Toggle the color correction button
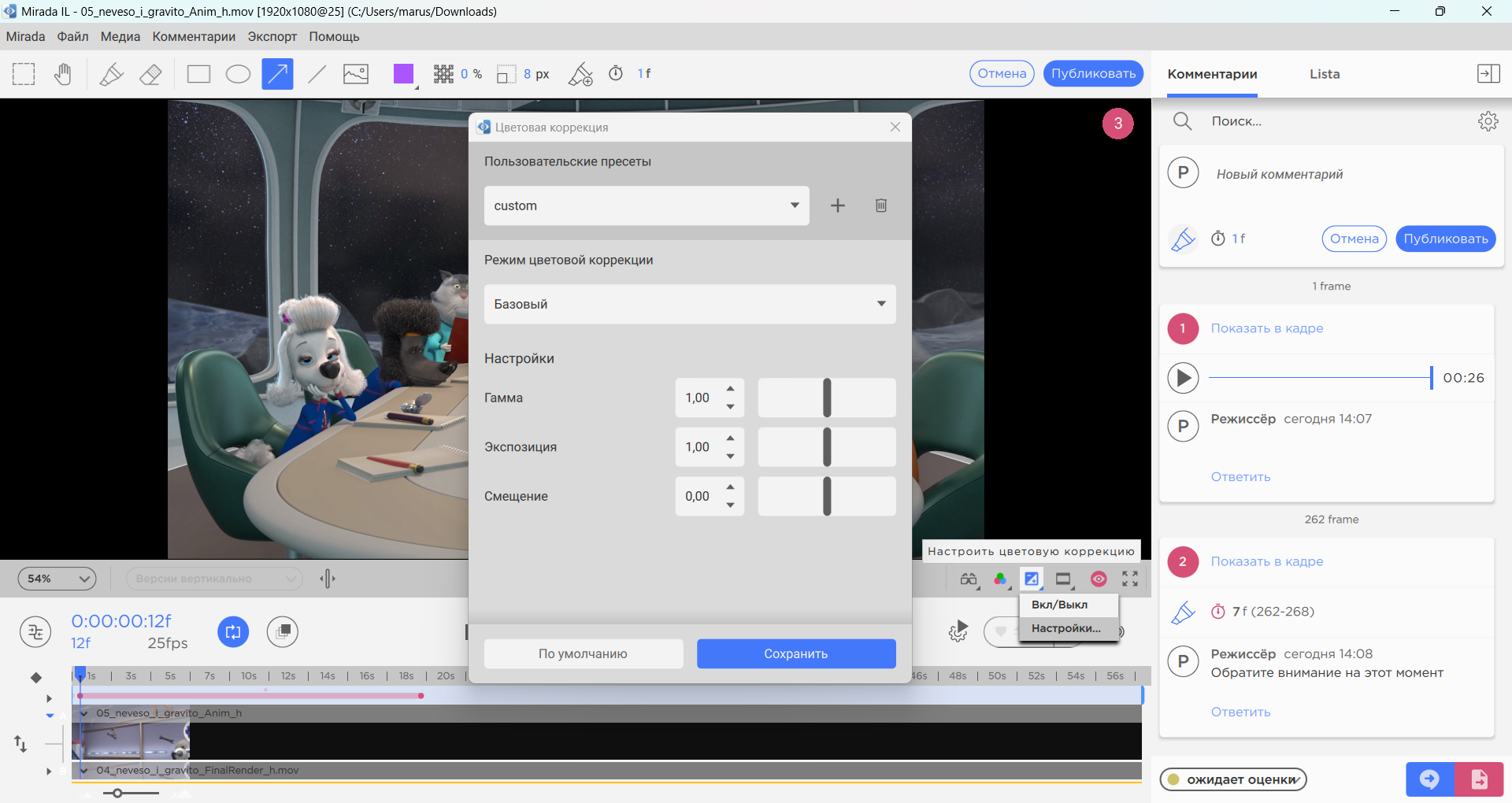The width and height of the screenshot is (1512, 803). click(x=1031, y=579)
